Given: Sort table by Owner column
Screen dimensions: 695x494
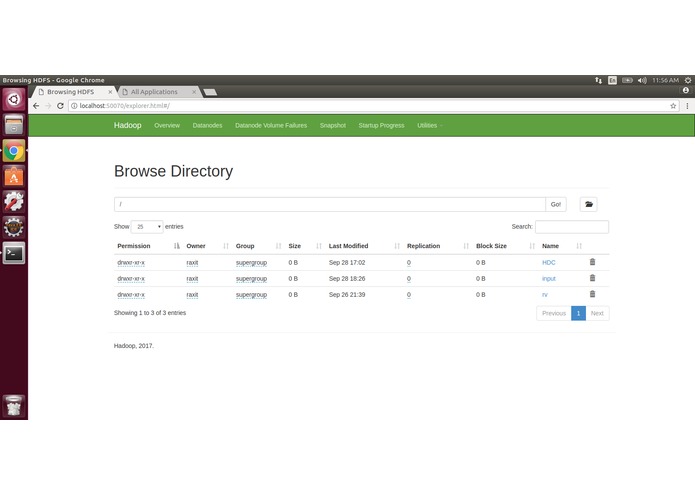Looking at the screenshot, I should pos(207,246).
